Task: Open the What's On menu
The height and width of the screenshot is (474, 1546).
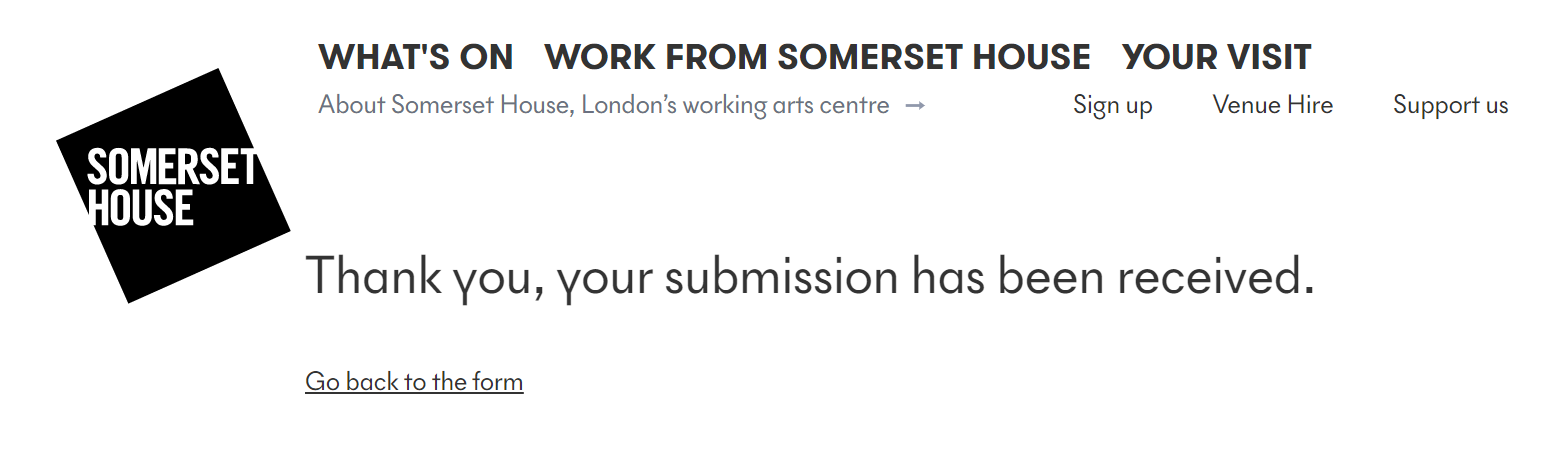Action: (415, 58)
